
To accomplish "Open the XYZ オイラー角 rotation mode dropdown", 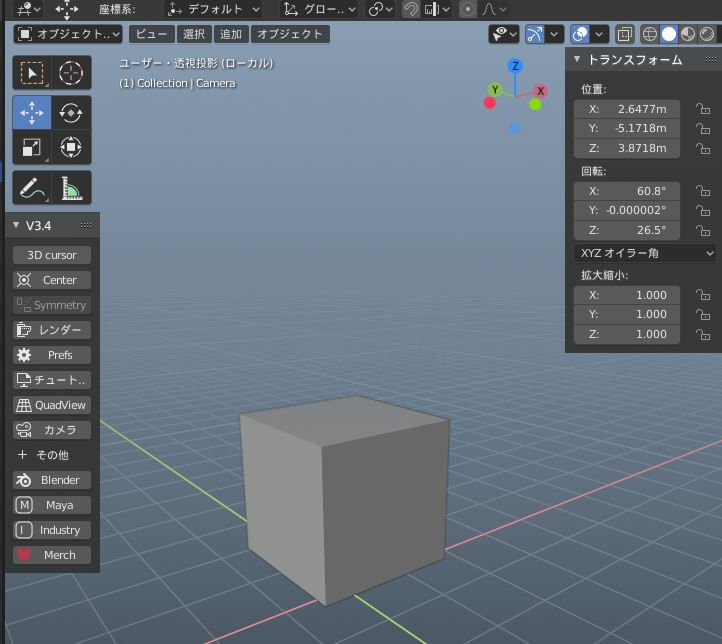I will 646,253.
